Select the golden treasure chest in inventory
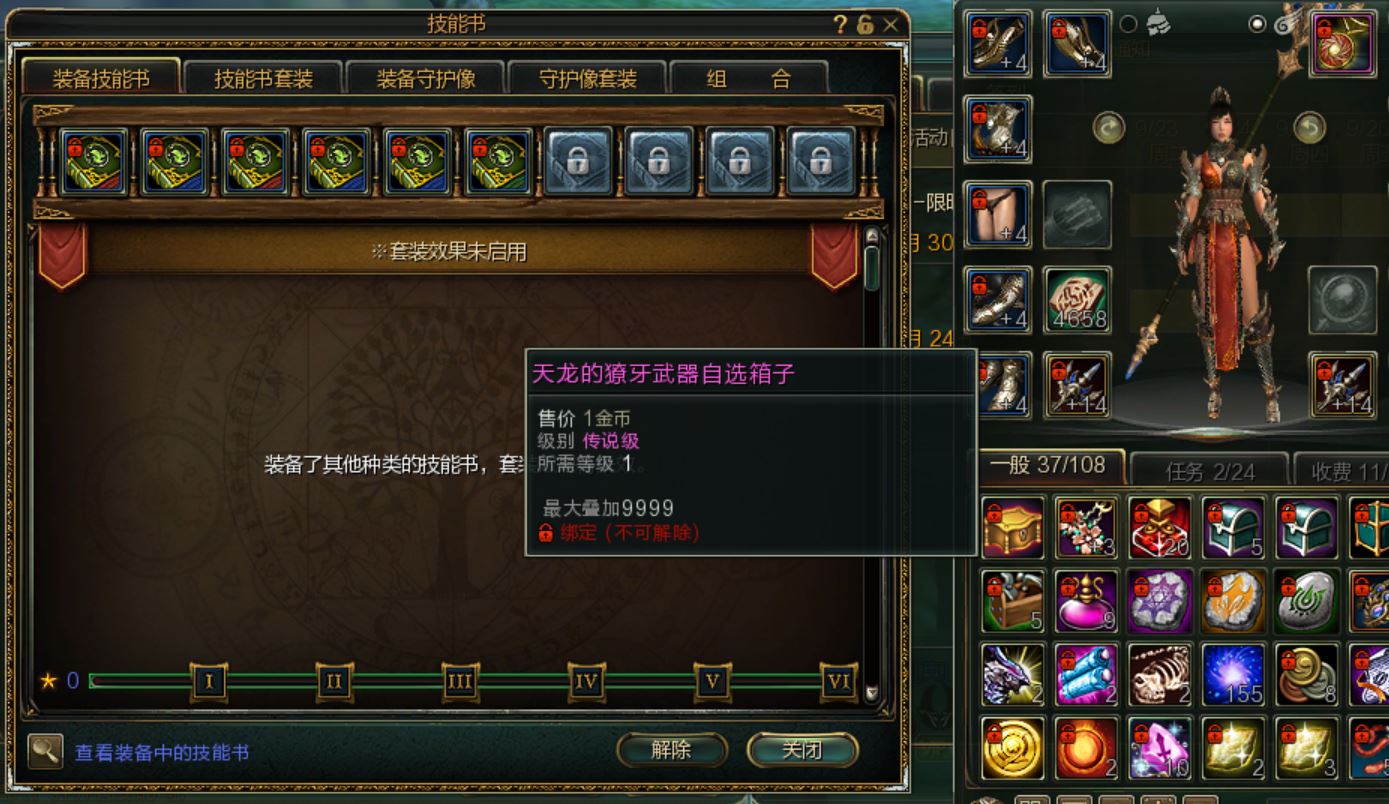Viewport: 1389px width, 804px height. tap(1012, 528)
